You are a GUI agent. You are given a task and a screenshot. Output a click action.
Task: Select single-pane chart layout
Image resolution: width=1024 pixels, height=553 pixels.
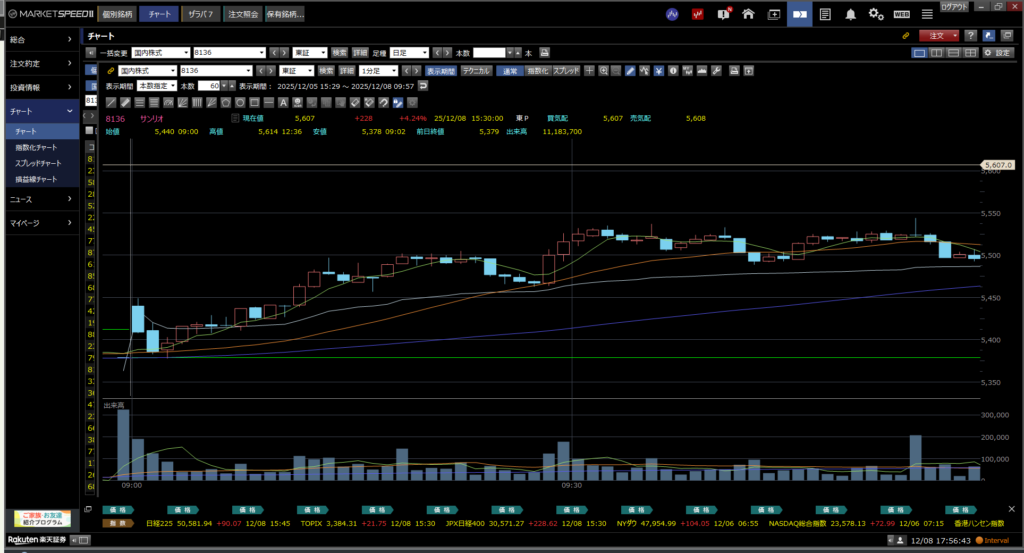point(919,52)
